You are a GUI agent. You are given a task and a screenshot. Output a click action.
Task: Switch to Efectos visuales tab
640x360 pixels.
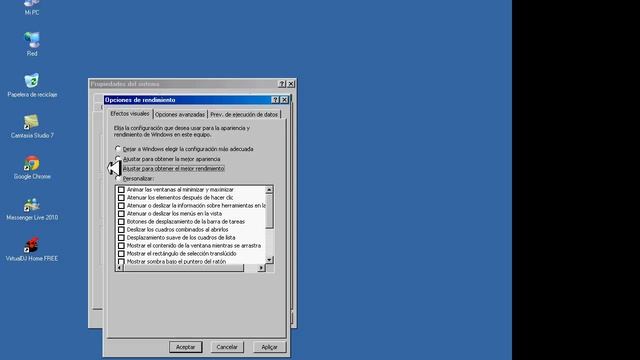point(130,114)
